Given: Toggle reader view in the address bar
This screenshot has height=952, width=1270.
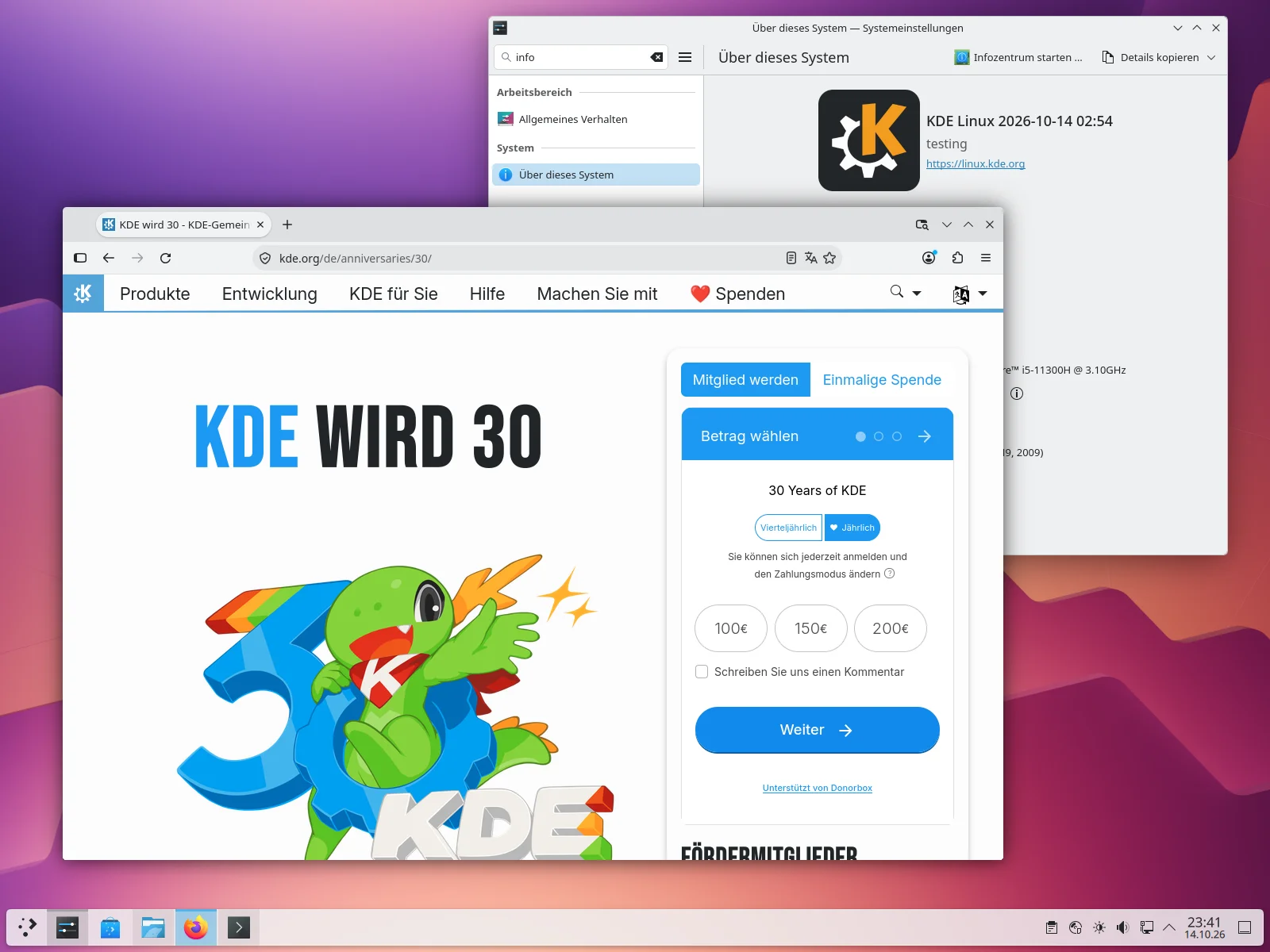Looking at the screenshot, I should pos(791,258).
